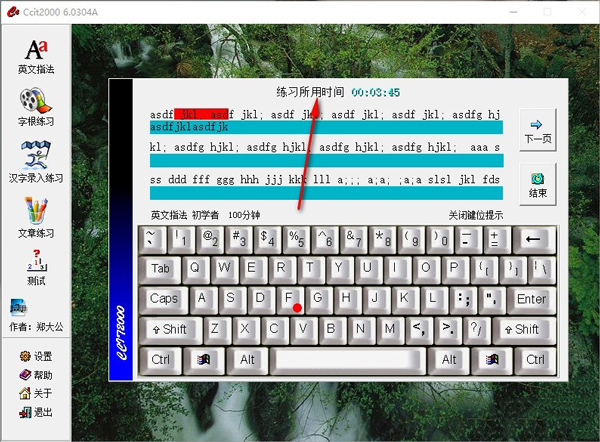Click third cyan typing input line
This screenshot has height=442, width=600.
tap(326, 193)
